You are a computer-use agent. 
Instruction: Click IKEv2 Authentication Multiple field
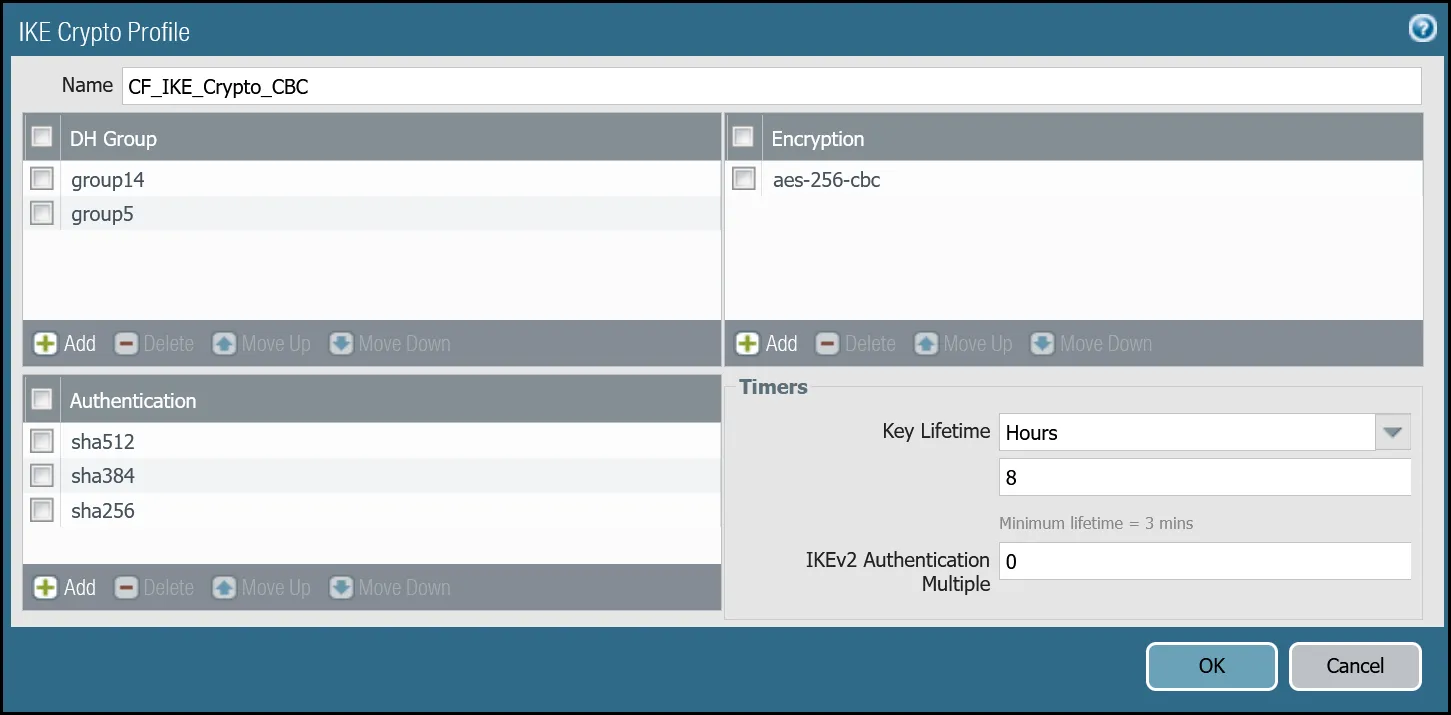[1204, 561]
